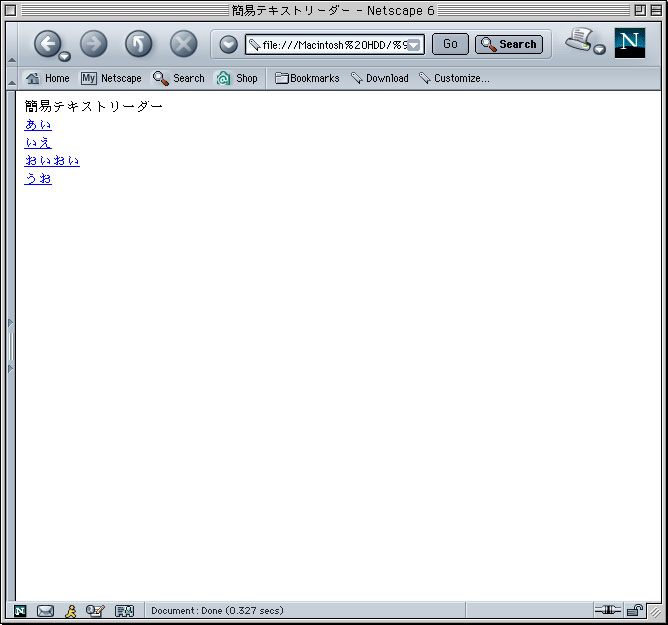Open the URL history dropdown arrow
Viewport: 668px width, 625px height.
pos(415,45)
